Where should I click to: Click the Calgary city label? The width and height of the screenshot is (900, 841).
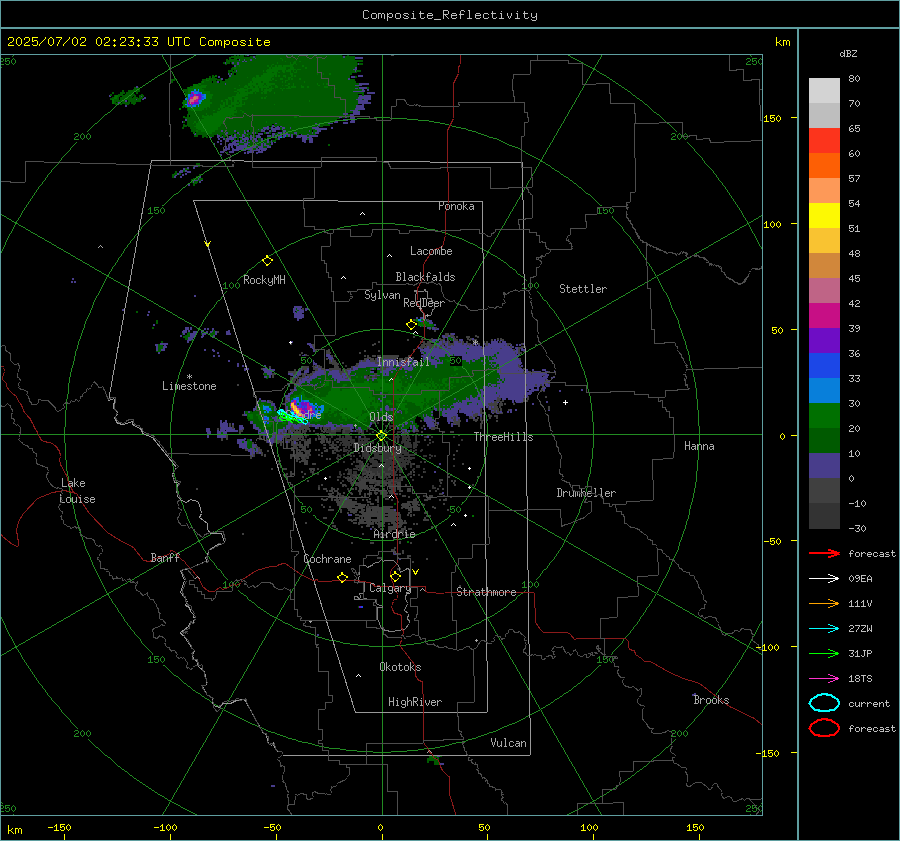[x=390, y=588]
